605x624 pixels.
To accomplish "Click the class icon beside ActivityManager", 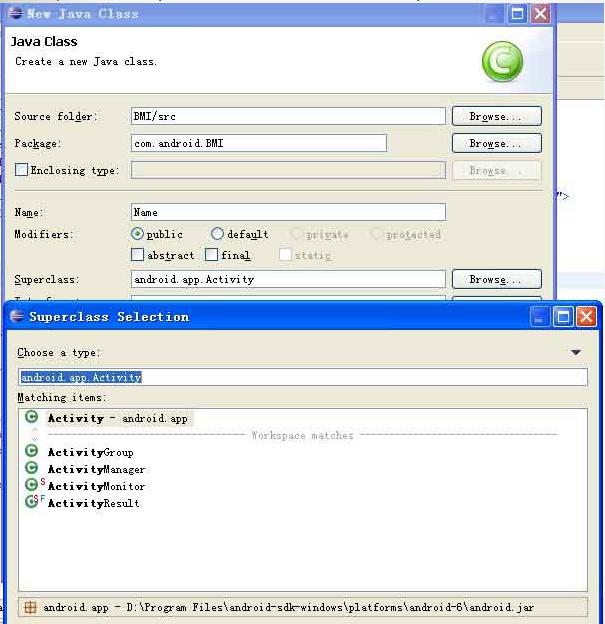I will click(x=31, y=468).
